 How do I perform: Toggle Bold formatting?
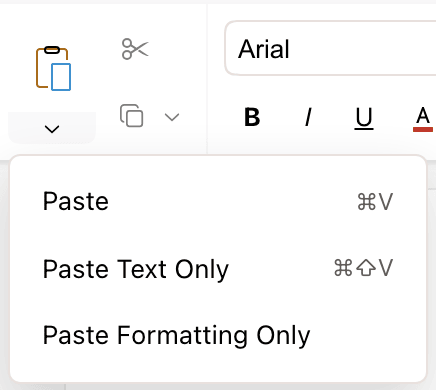(x=252, y=117)
